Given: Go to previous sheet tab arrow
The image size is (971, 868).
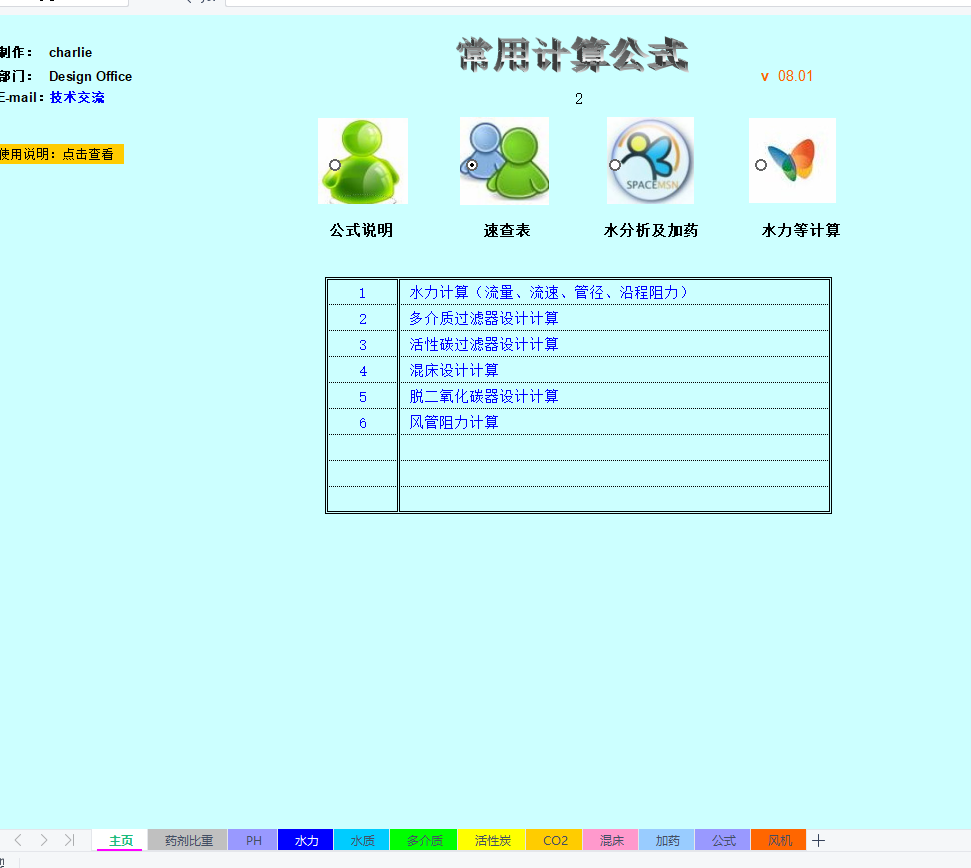Looking at the screenshot, I should 18,840.
